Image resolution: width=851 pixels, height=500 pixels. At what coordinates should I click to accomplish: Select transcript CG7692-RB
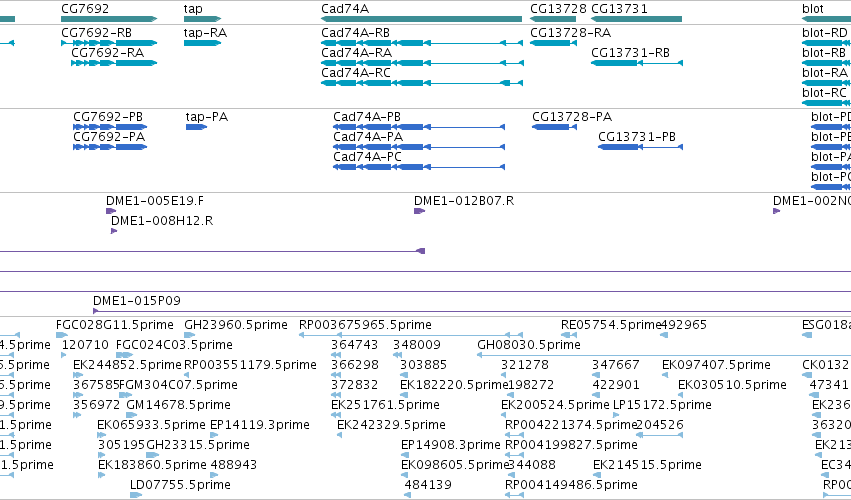109,43
